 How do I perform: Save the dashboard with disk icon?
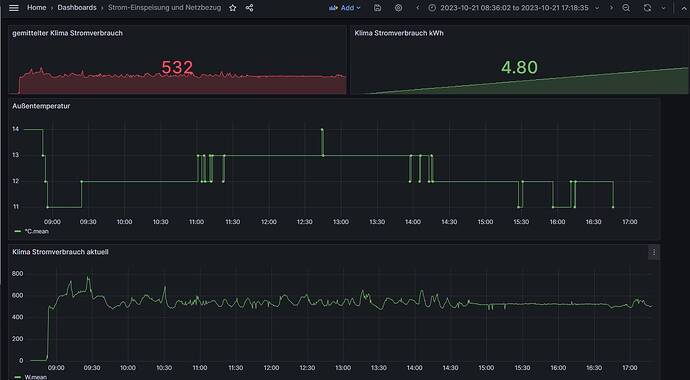click(x=377, y=8)
